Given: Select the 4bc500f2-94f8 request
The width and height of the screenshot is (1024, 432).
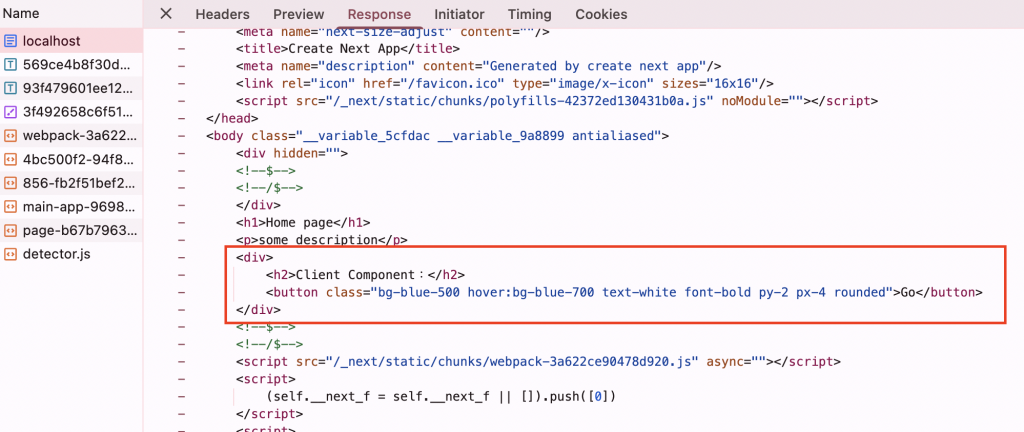Looking at the screenshot, I should tap(71, 159).
